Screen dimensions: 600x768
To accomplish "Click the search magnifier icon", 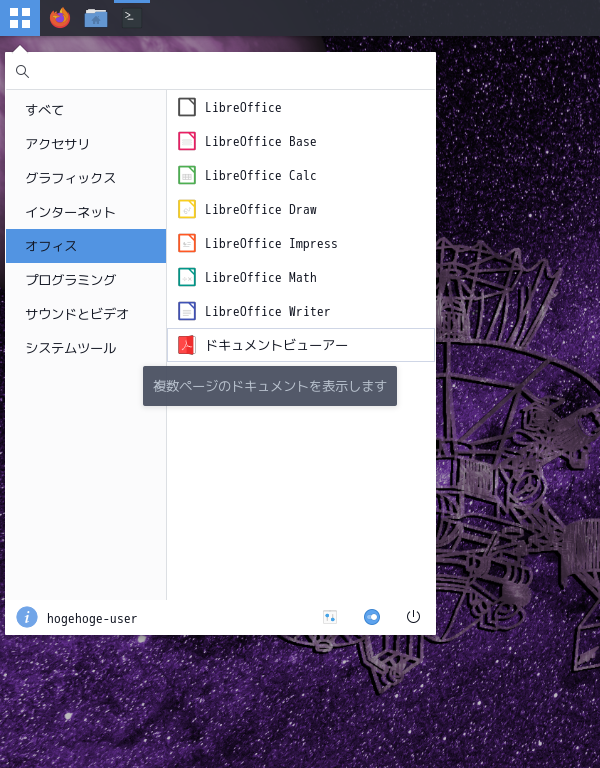I will 23,72.
